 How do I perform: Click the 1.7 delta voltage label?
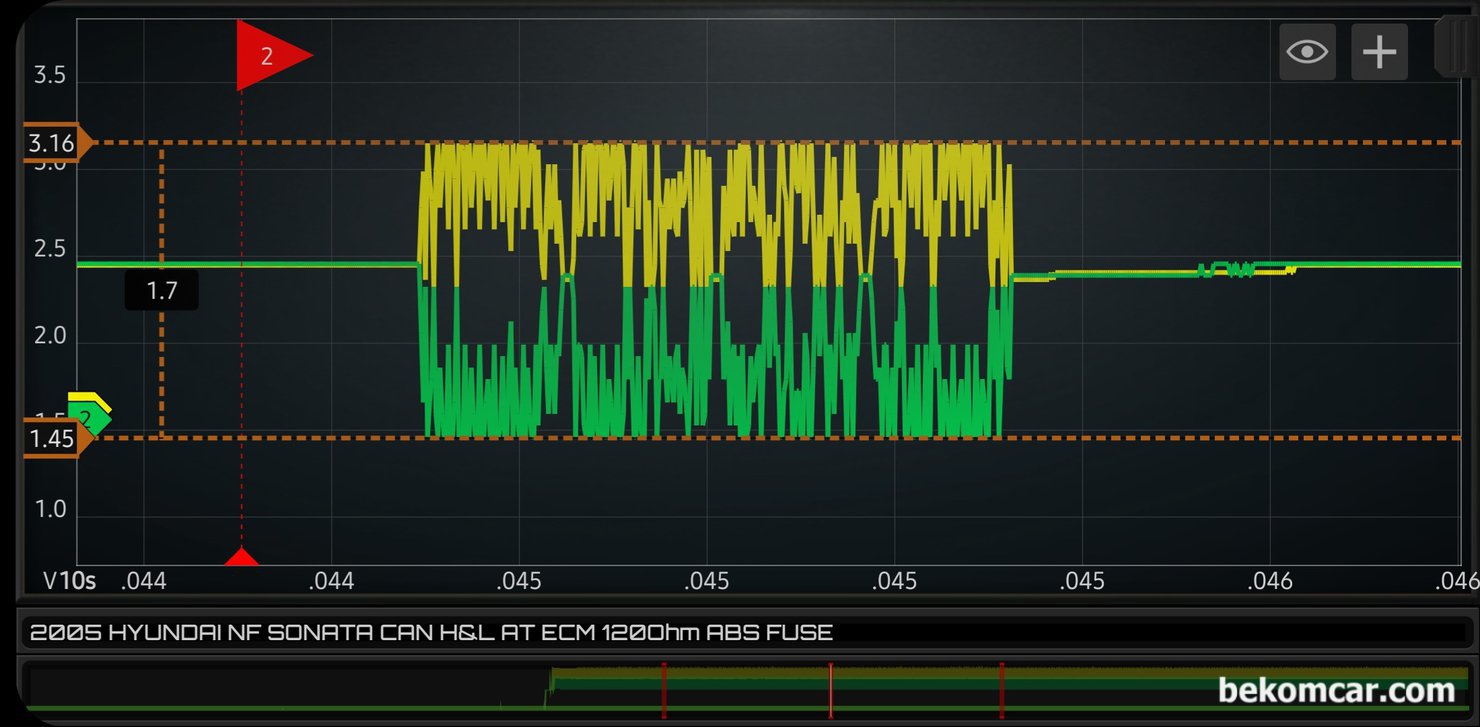[161, 291]
